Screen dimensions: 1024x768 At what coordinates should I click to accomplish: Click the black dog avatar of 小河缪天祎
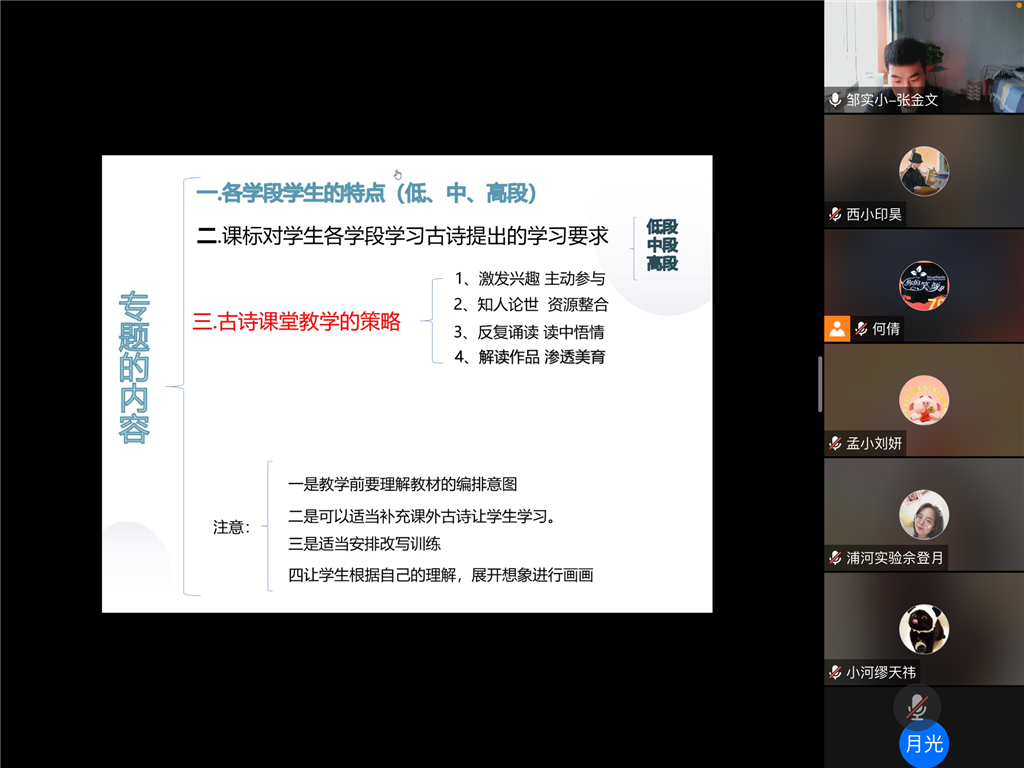(923, 629)
